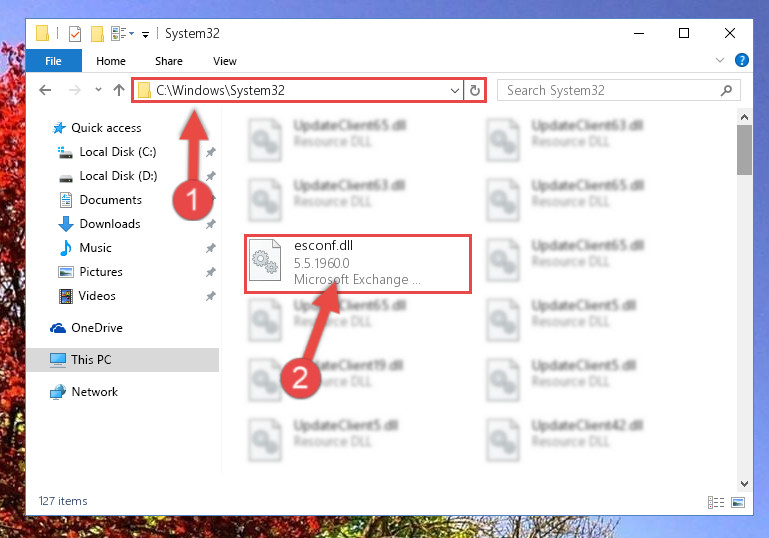The image size is (769, 538).
Task: Switch to Large icons view layout
Action: coord(738,502)
